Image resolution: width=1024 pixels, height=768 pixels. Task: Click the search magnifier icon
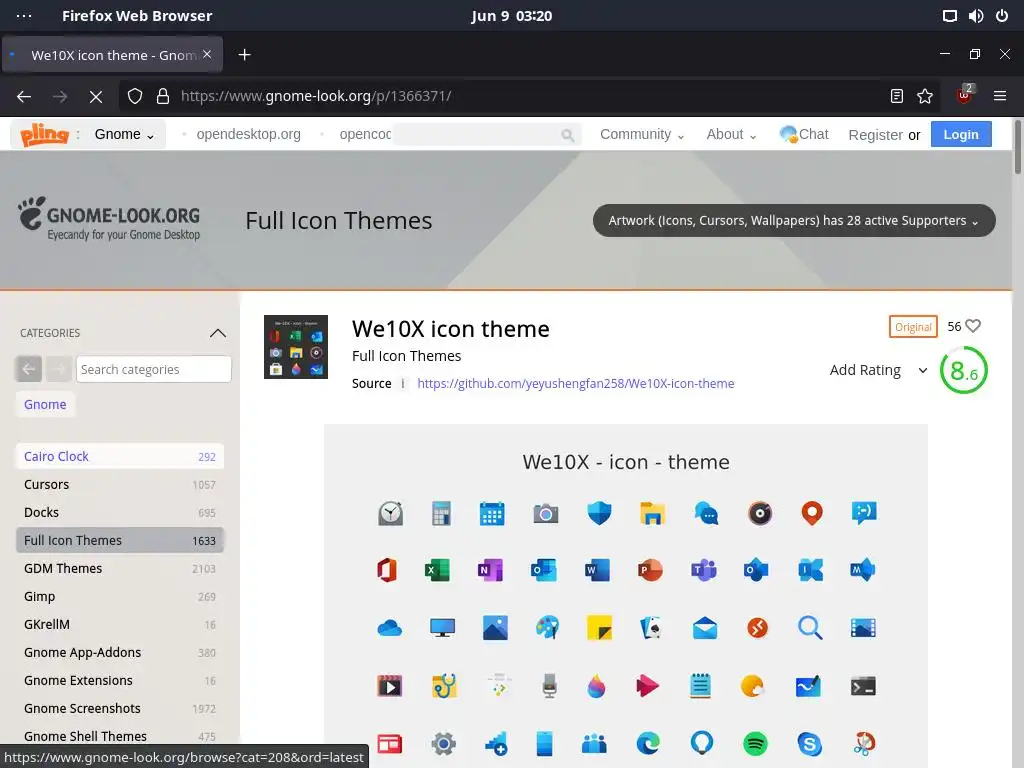click(568, 135)
